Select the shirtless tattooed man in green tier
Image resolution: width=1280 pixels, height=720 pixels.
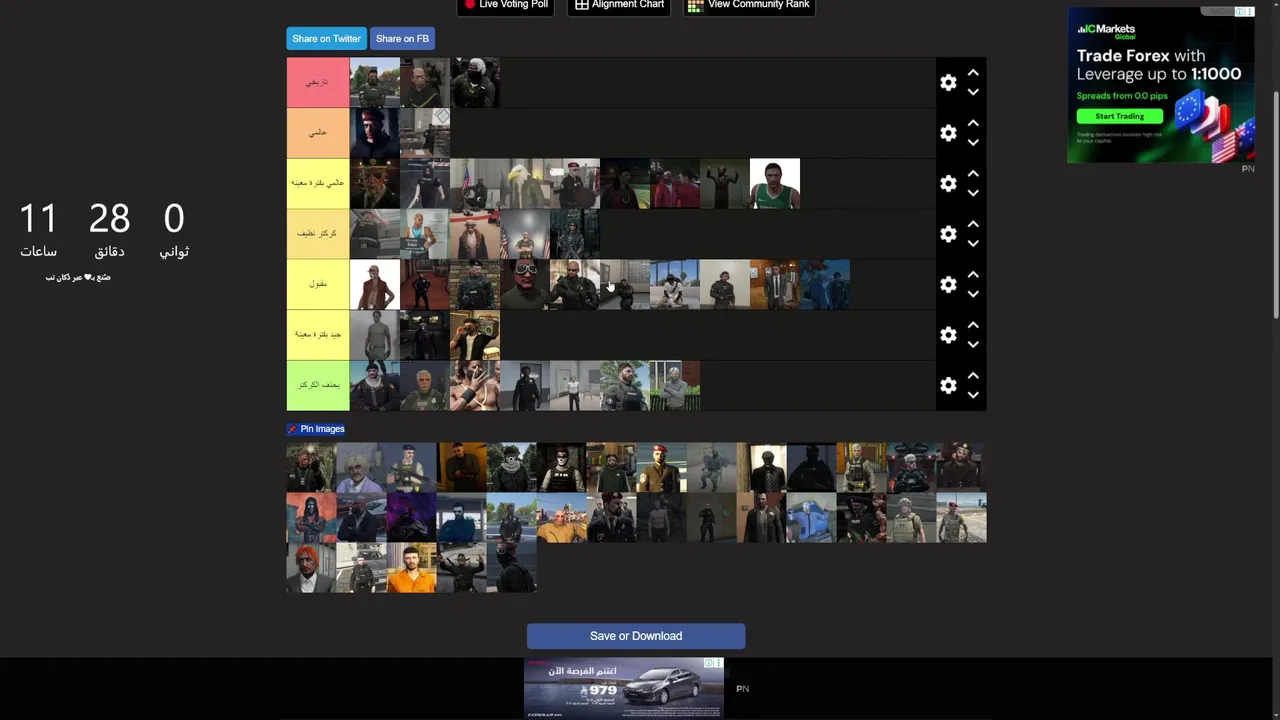coord(475,385)
